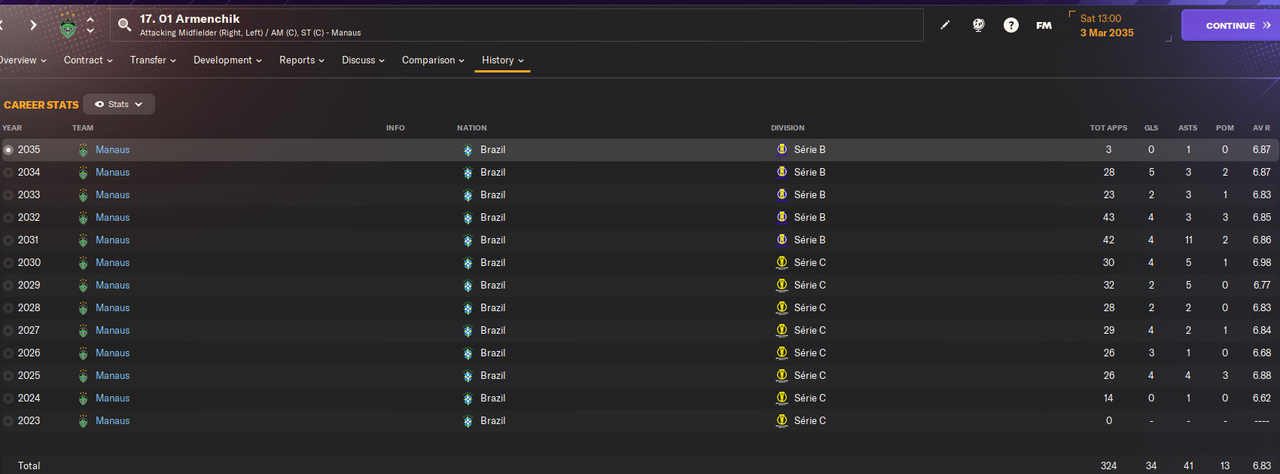Click the 11 assists value for 2031

[1188, 240]
